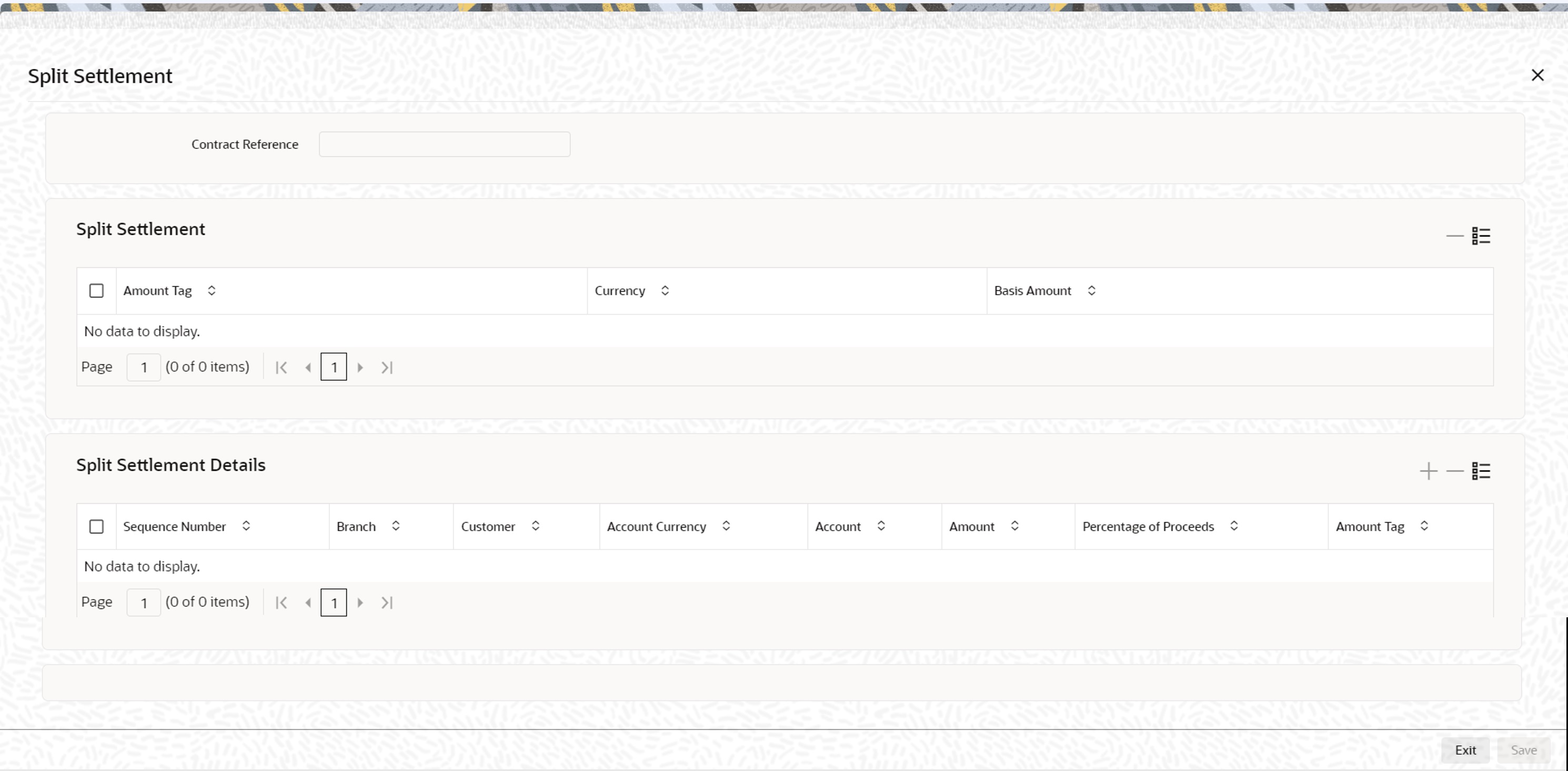
Task: Next page arrow in Split Settlement Details
Action: 360,602
